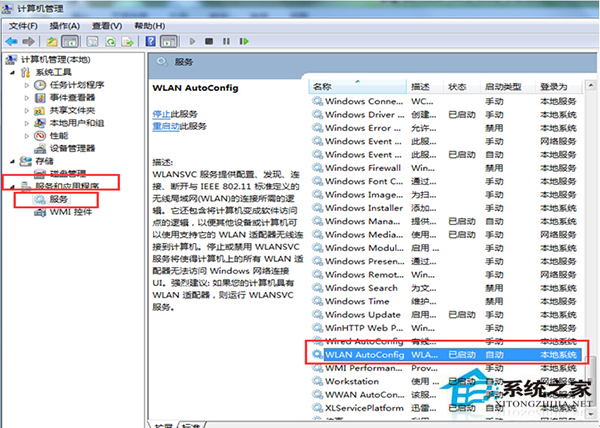
Task: Select the Windows Time service row
Action: [x=446, y=301]
